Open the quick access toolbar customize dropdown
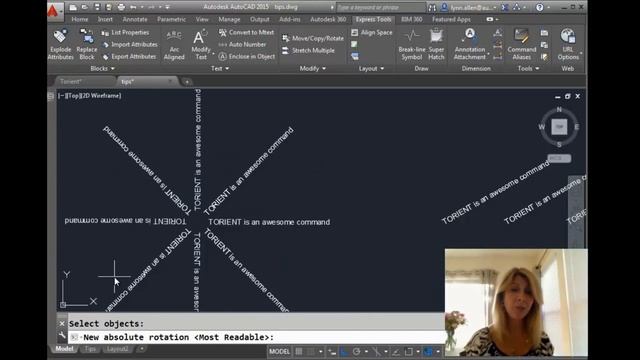This screenshot has height=360, width=640. click(167, 7)
